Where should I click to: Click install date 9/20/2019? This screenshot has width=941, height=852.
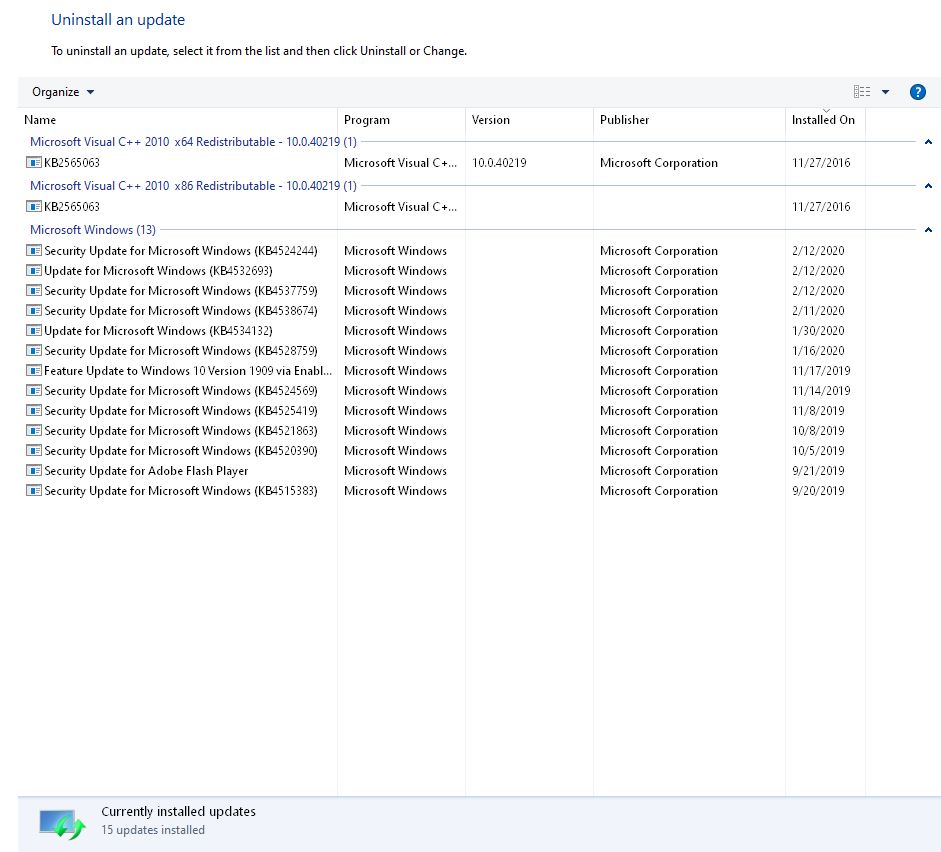coord(818,491)
